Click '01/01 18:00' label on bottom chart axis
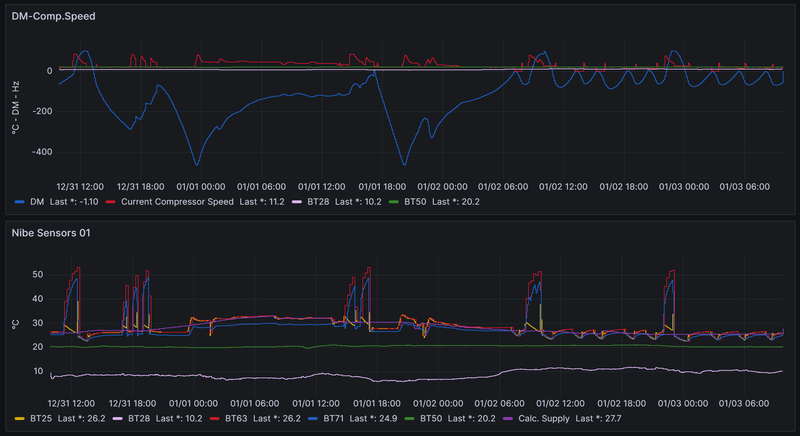Viewport: 800px width, 436px height. [x=377, y=403]
